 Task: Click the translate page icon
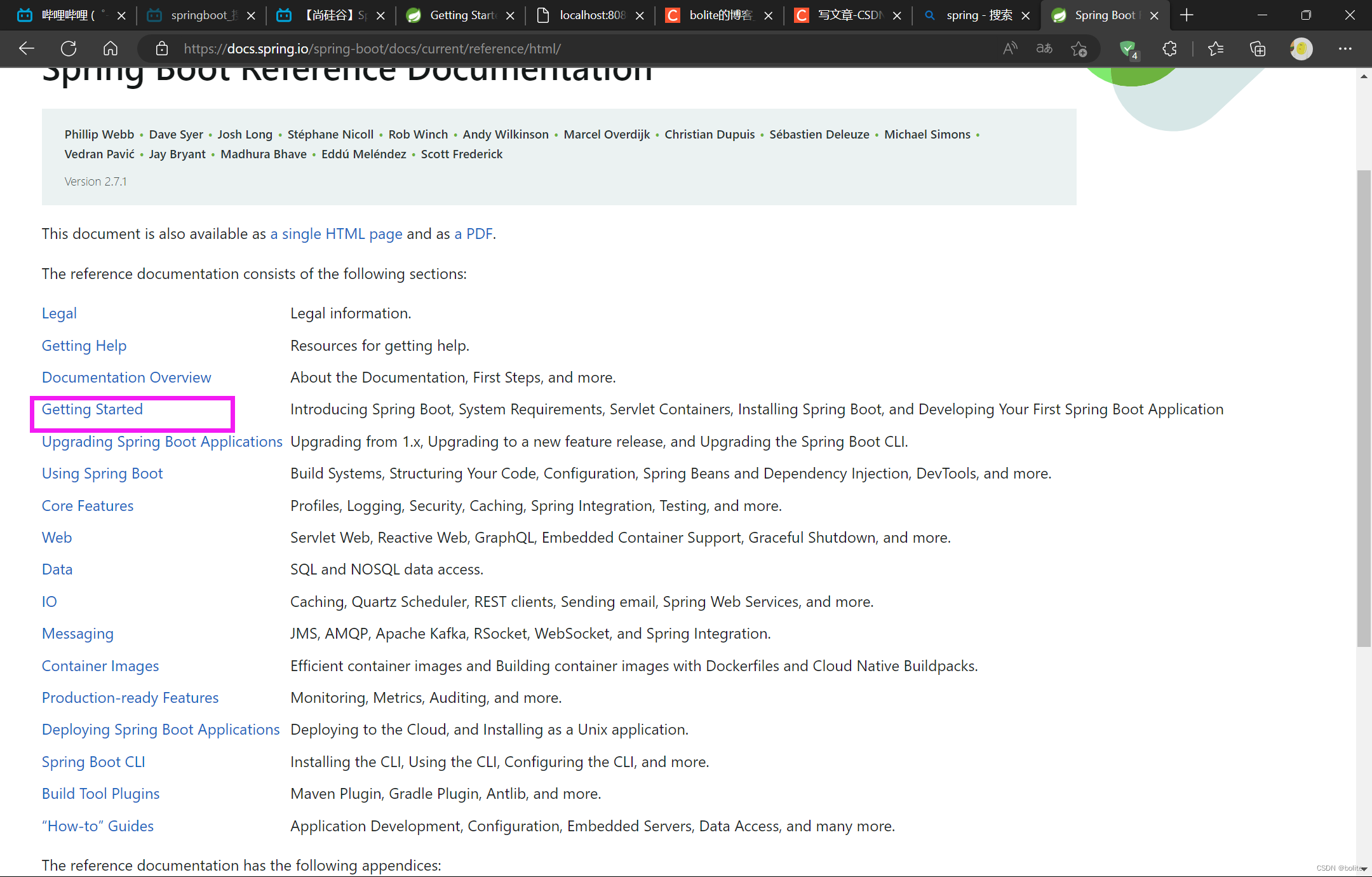click(x=1044, y=48)
